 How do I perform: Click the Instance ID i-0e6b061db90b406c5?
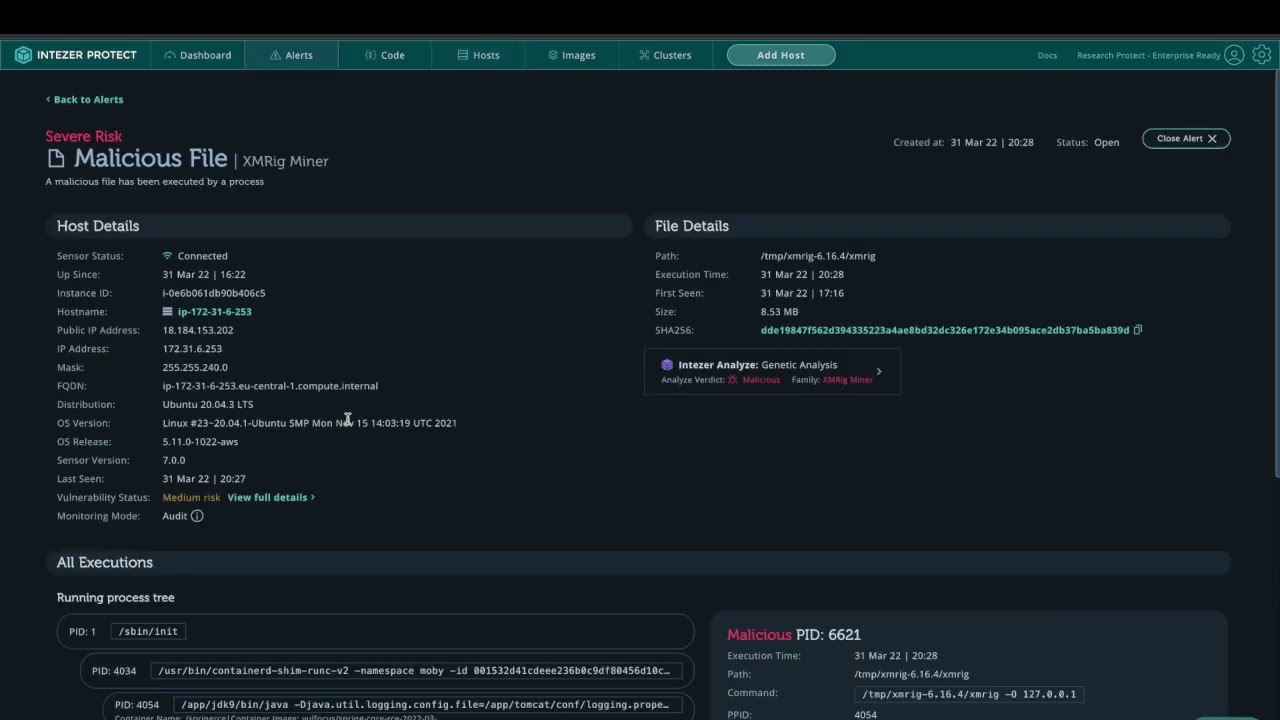click(x=214, y=293)
